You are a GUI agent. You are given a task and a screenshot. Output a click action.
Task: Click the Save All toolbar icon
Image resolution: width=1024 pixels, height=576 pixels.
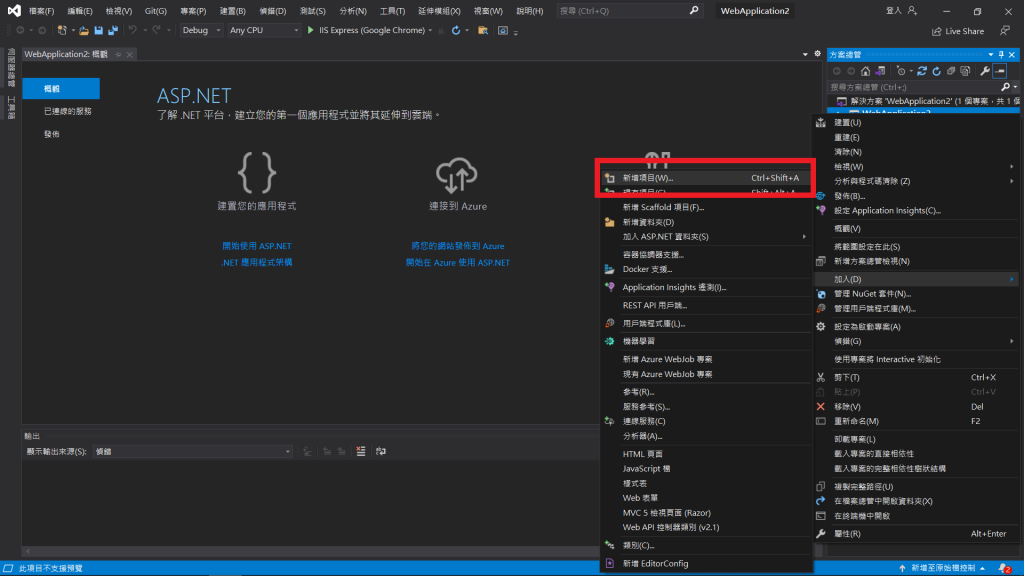[113, 30]
